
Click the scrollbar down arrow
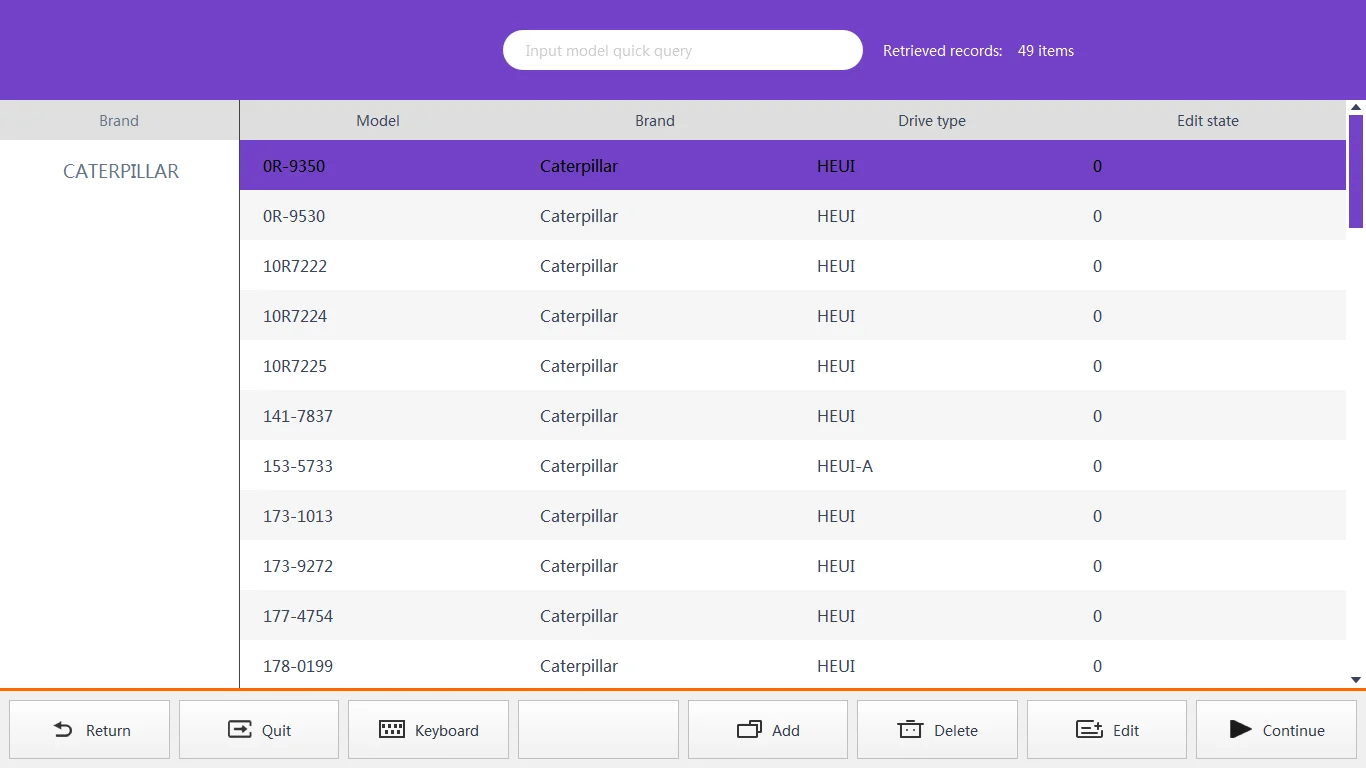(1356, 680)
